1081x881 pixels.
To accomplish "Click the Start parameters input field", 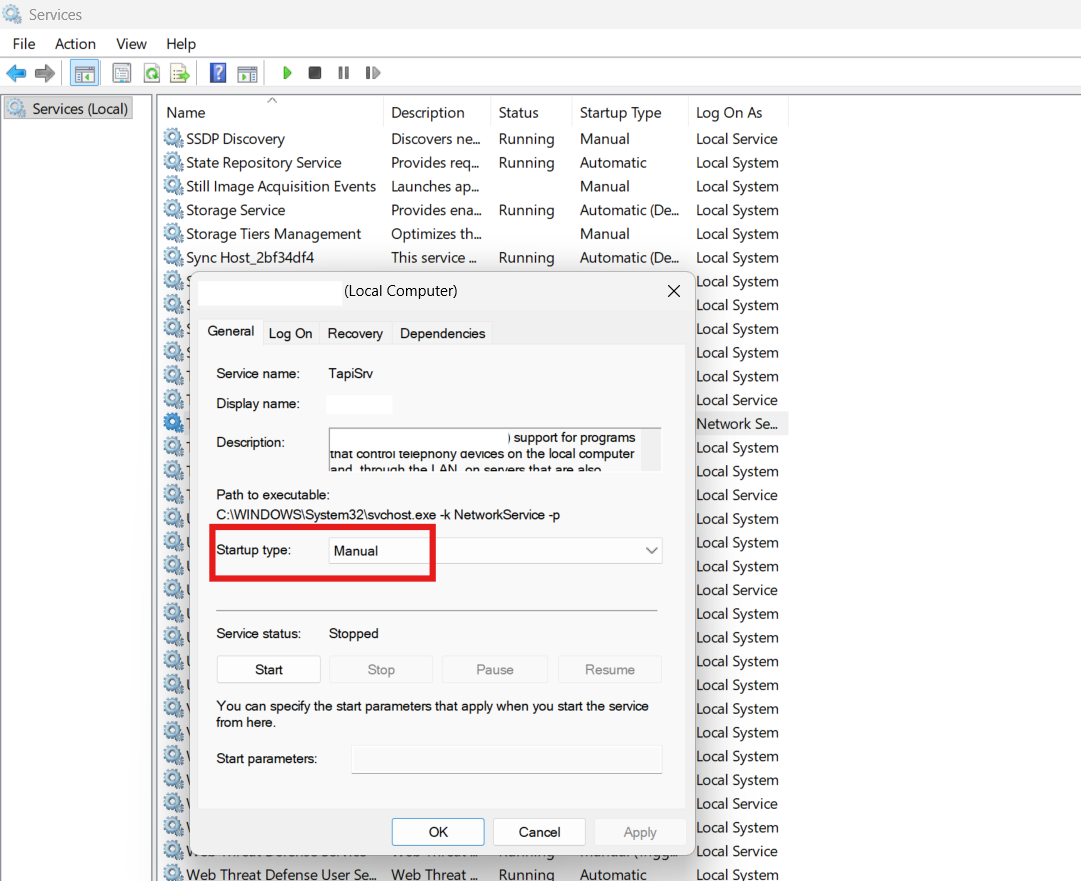I will (x=506, y=759).
